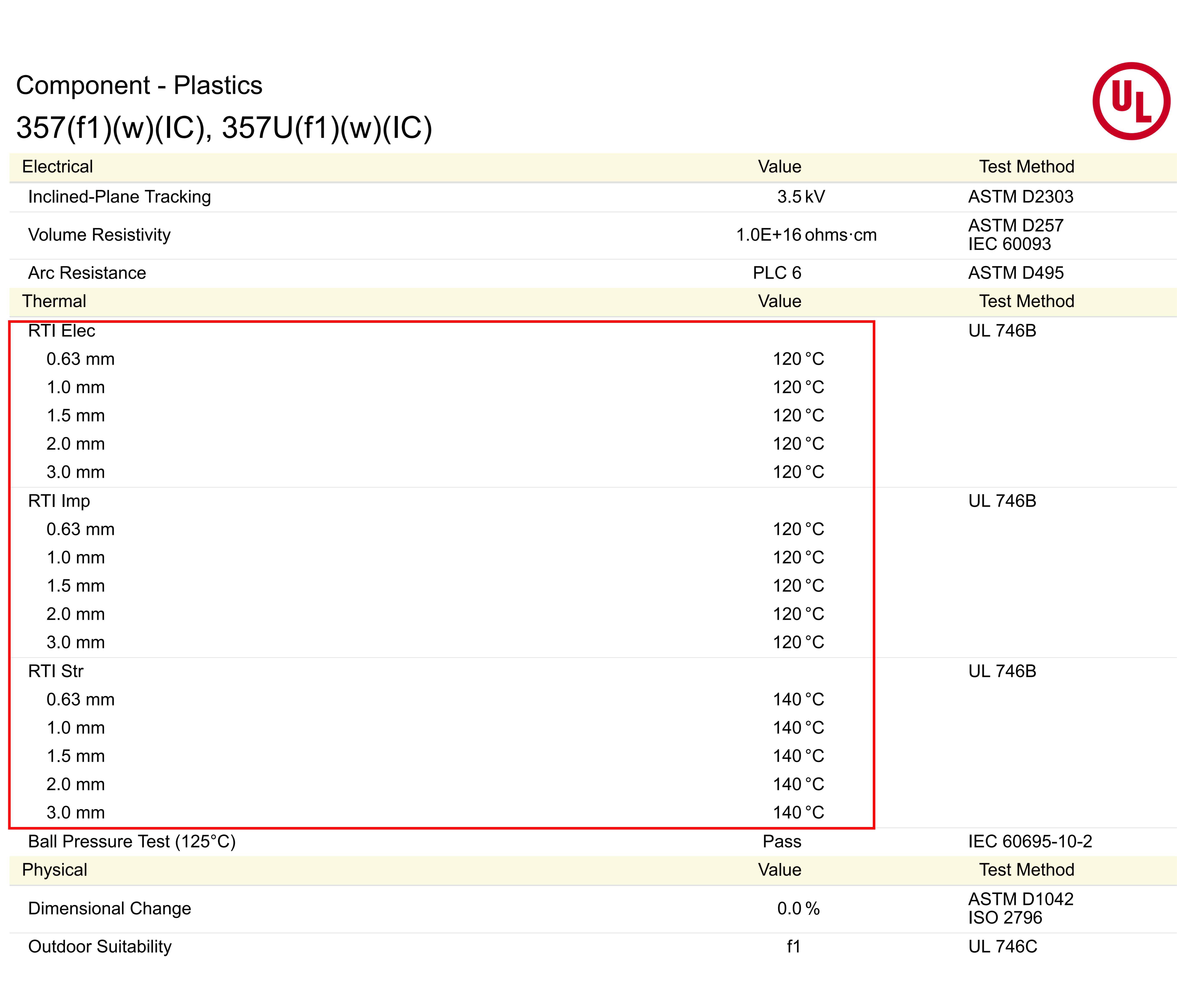Click UL 746C test method
The image size is (1177, 1008).
coord(1003,947)
